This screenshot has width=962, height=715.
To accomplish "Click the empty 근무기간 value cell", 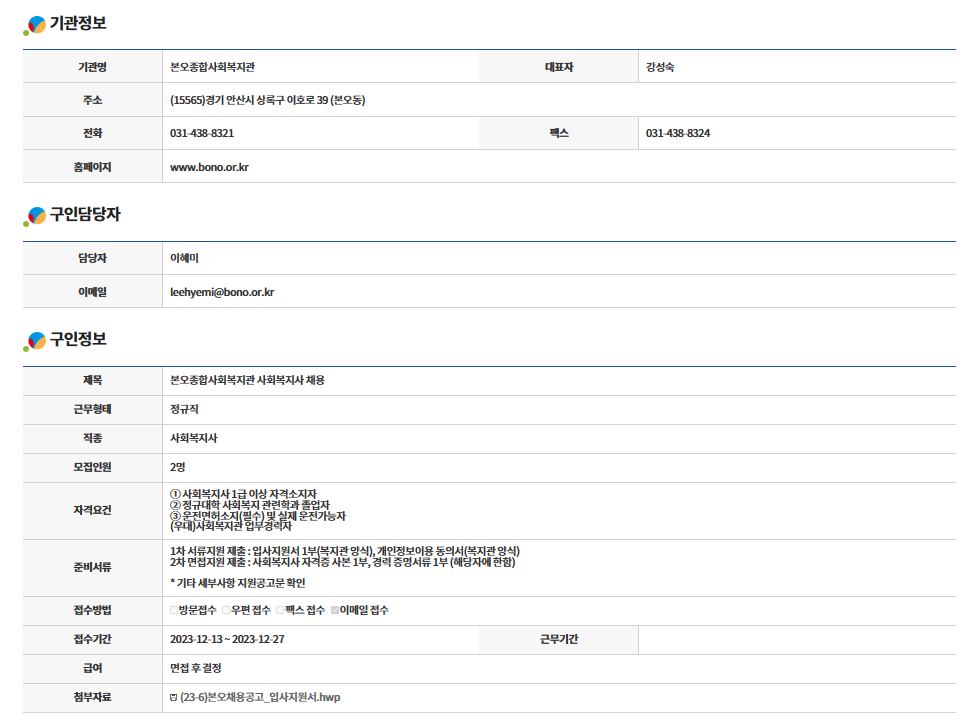I will (795, 639).
